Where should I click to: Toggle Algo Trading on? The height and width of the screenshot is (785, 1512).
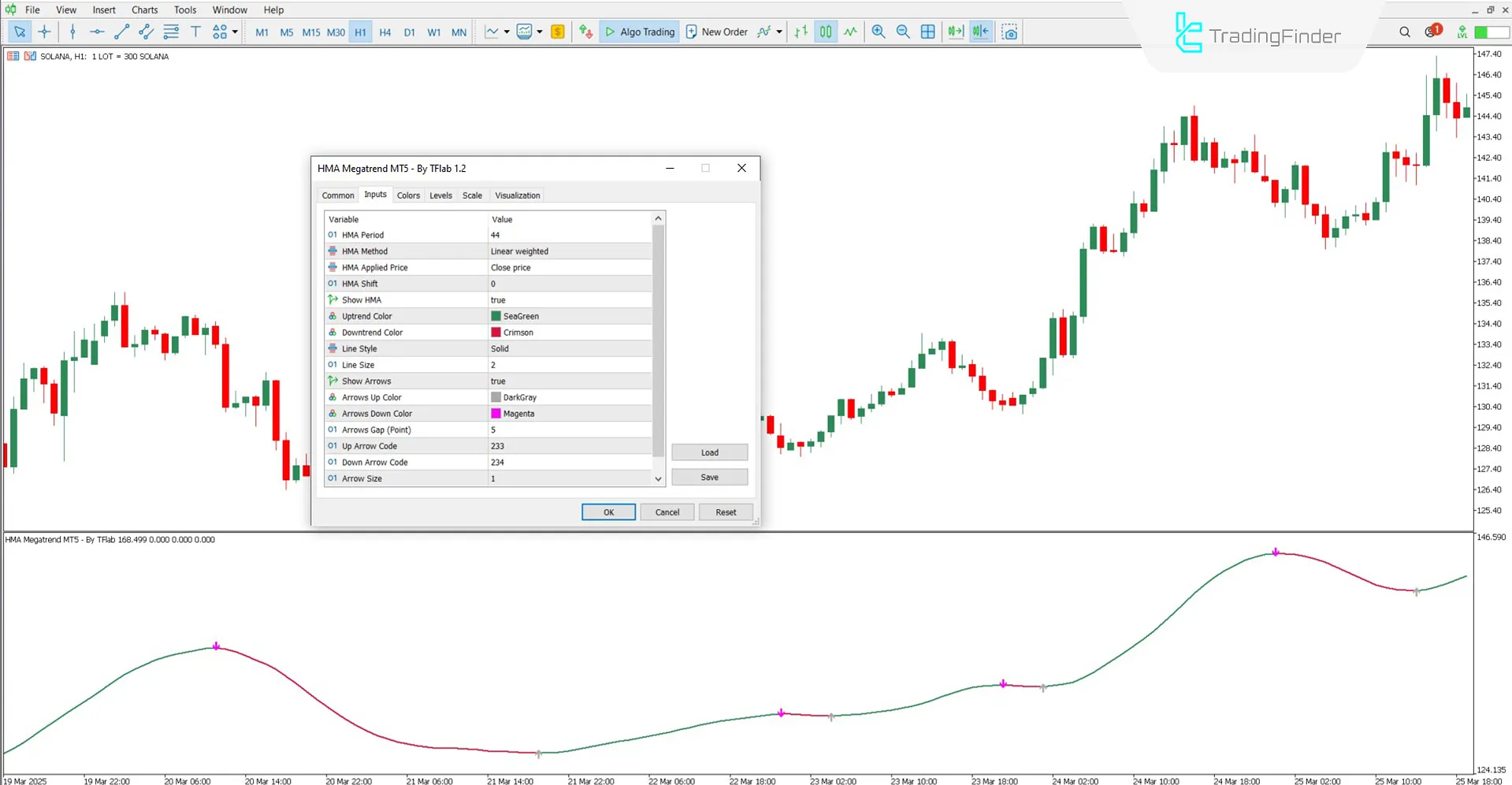pyautogui.click(x=639, y=32)
